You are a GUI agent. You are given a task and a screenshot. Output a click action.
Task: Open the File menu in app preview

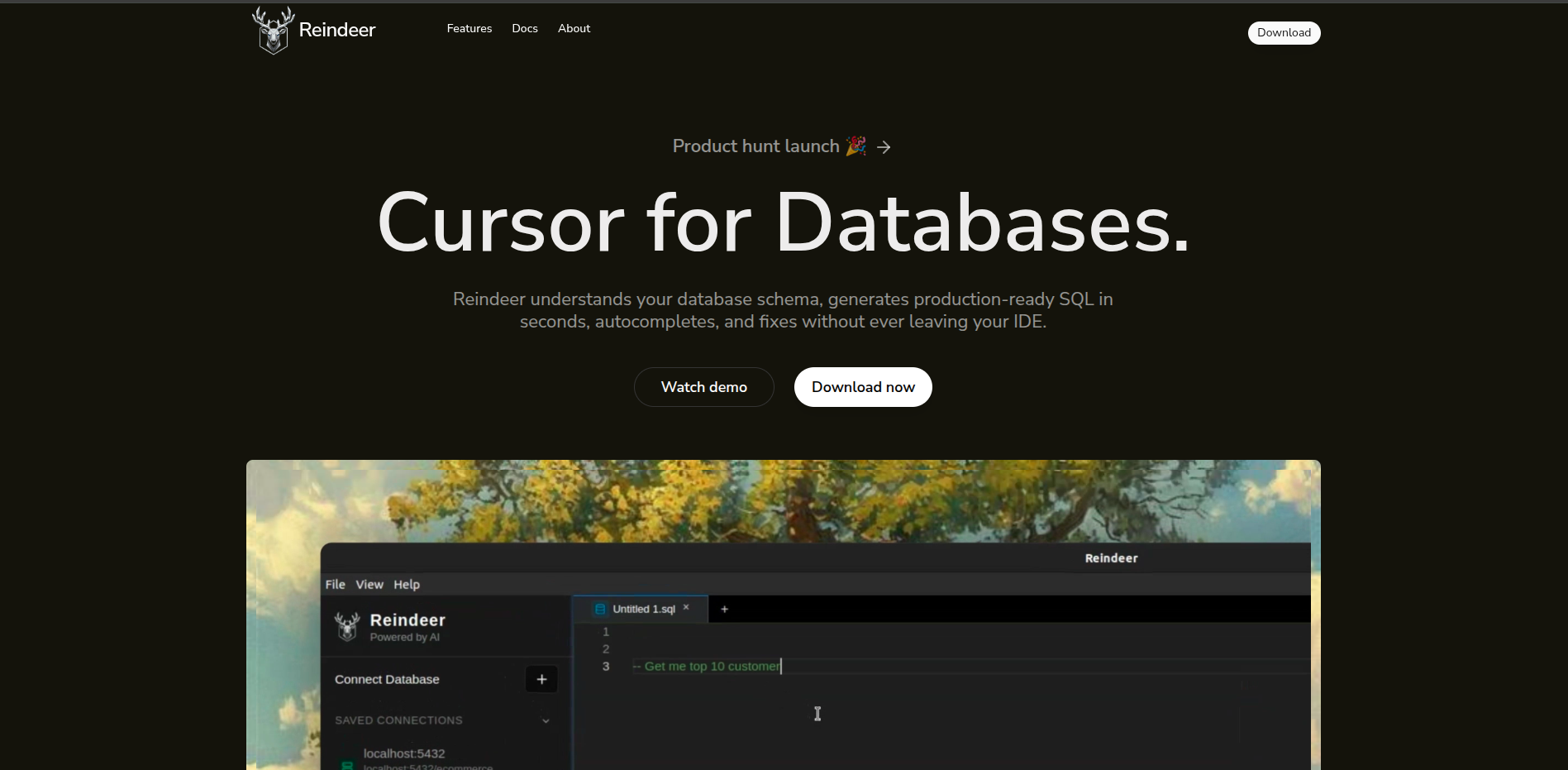pos(335,584)
